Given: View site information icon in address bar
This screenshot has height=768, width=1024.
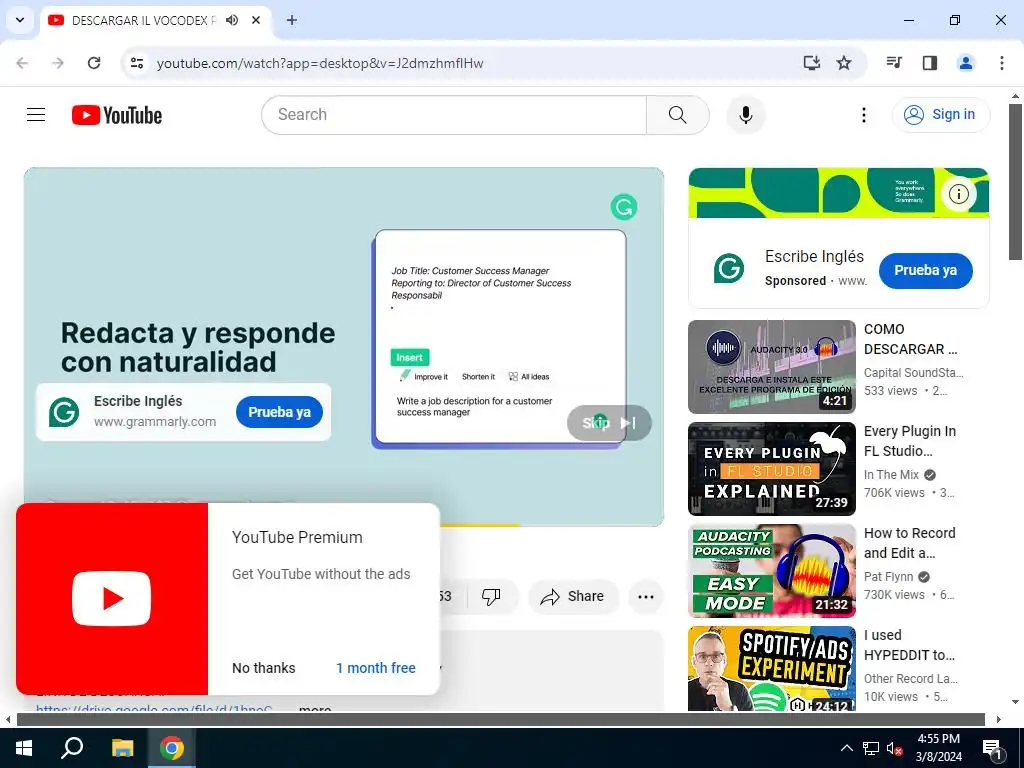Looking at the screenshot, I should click(136, 63).
